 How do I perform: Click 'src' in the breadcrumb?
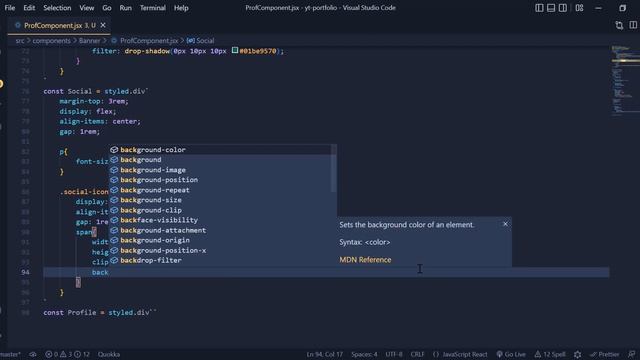(x=20, y=40)
